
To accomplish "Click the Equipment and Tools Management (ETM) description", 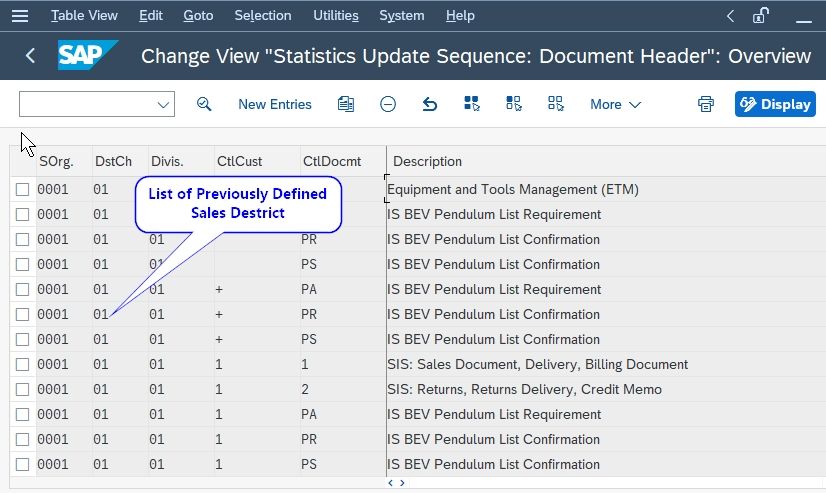I will click(513, 190).
